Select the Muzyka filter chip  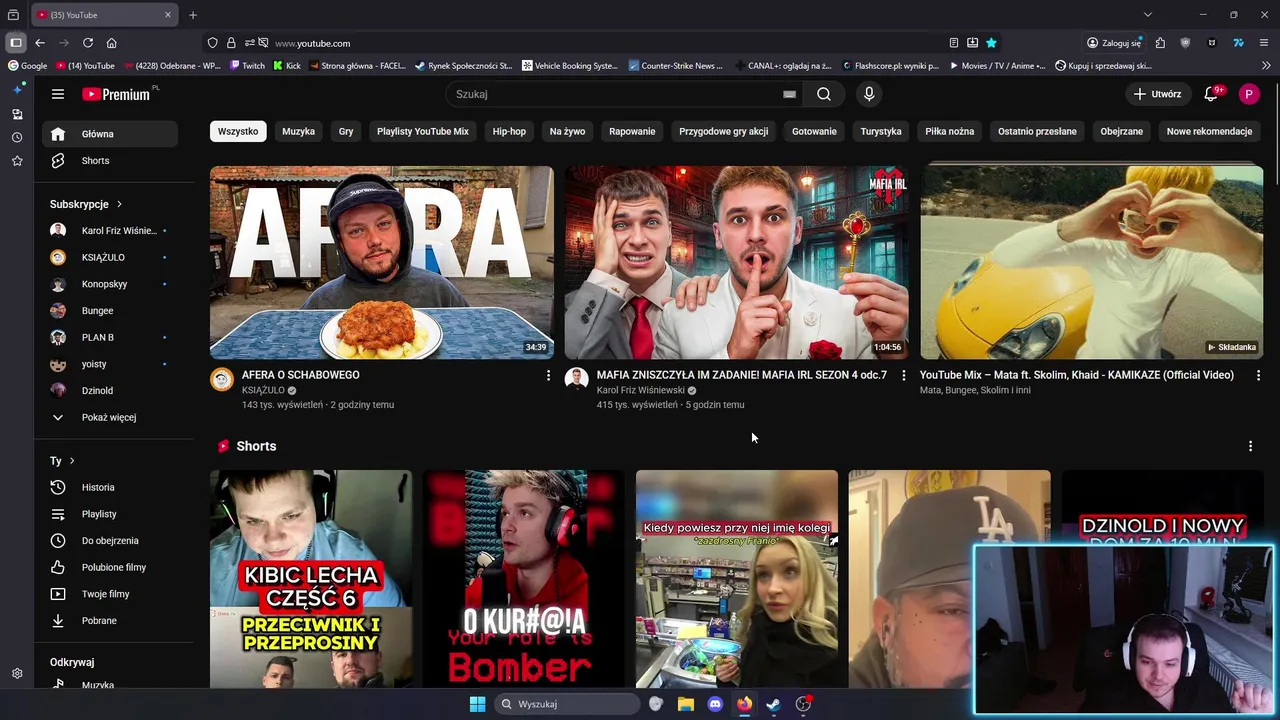pos(298,131)
